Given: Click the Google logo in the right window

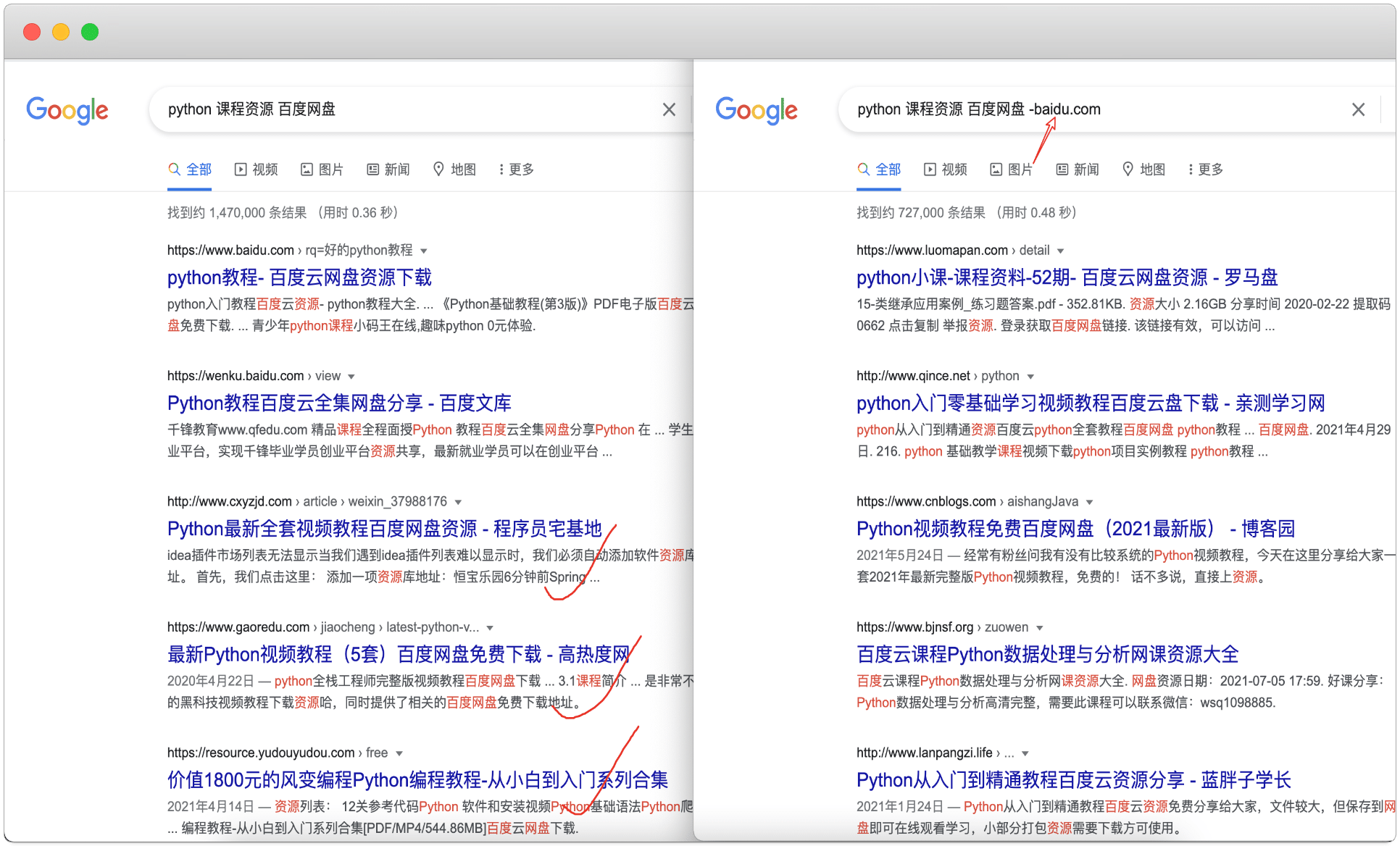Looking at the screenshot, I should [757, 110].
